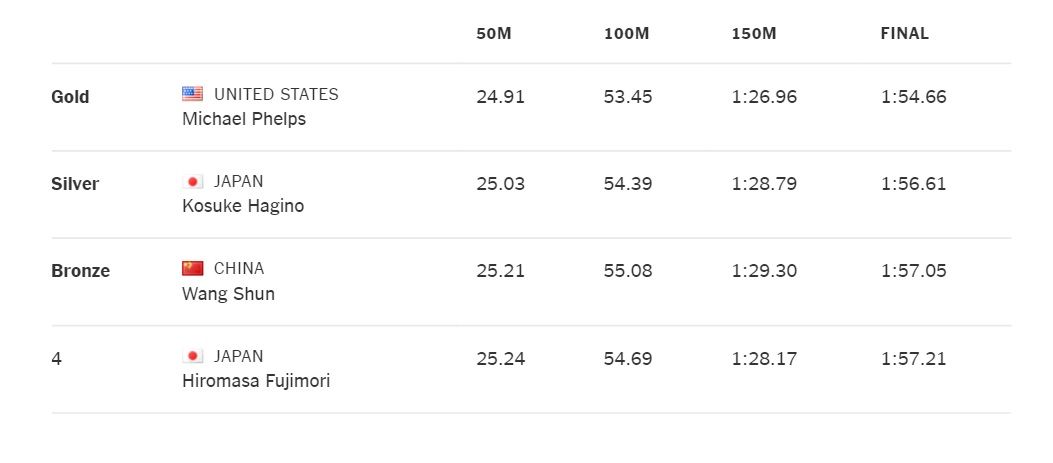This screenshot has height=463, width=1053.
Task: Click the UNITED STATES country label
Action: click(x=276, y=94)
